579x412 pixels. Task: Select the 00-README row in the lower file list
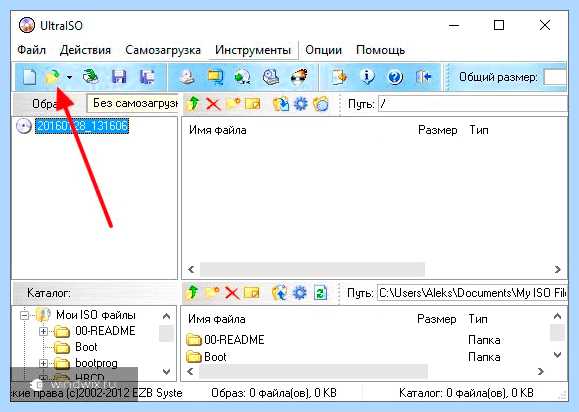(x=234, y=340)
